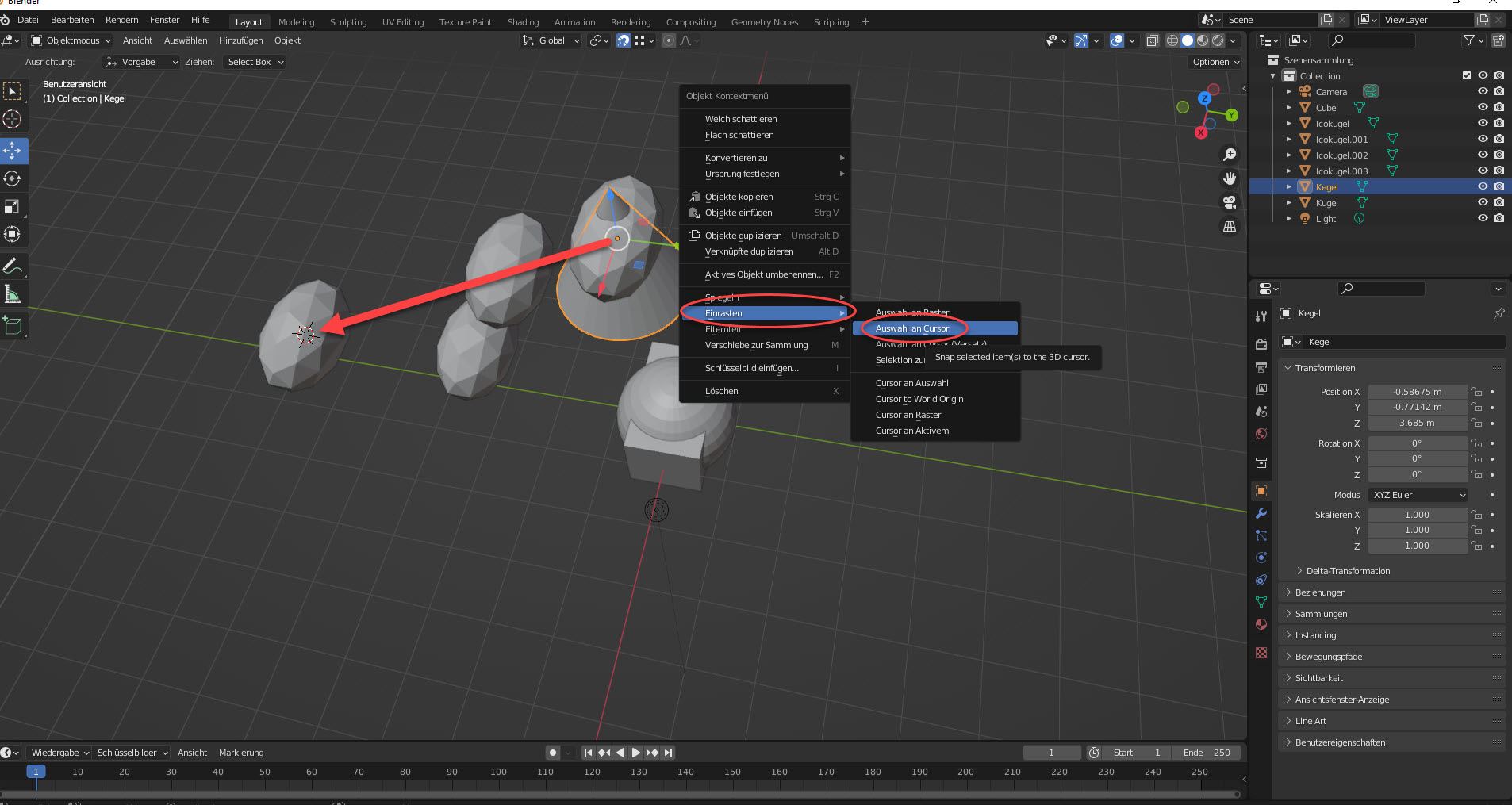Open the Modifiers wrench properties tab
Image resolution: width=1512 pixels, height=805 pixels.
(1261, 513)
